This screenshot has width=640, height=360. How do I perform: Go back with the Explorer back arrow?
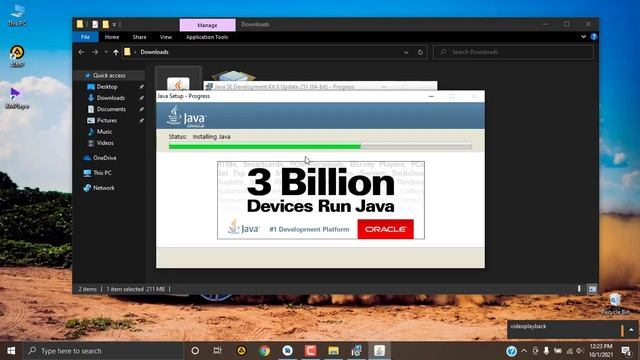click(81, 52)
